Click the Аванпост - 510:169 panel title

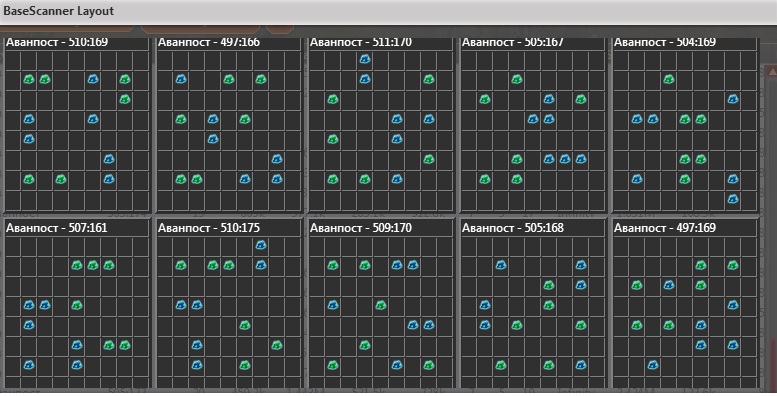tap(57, 43)
